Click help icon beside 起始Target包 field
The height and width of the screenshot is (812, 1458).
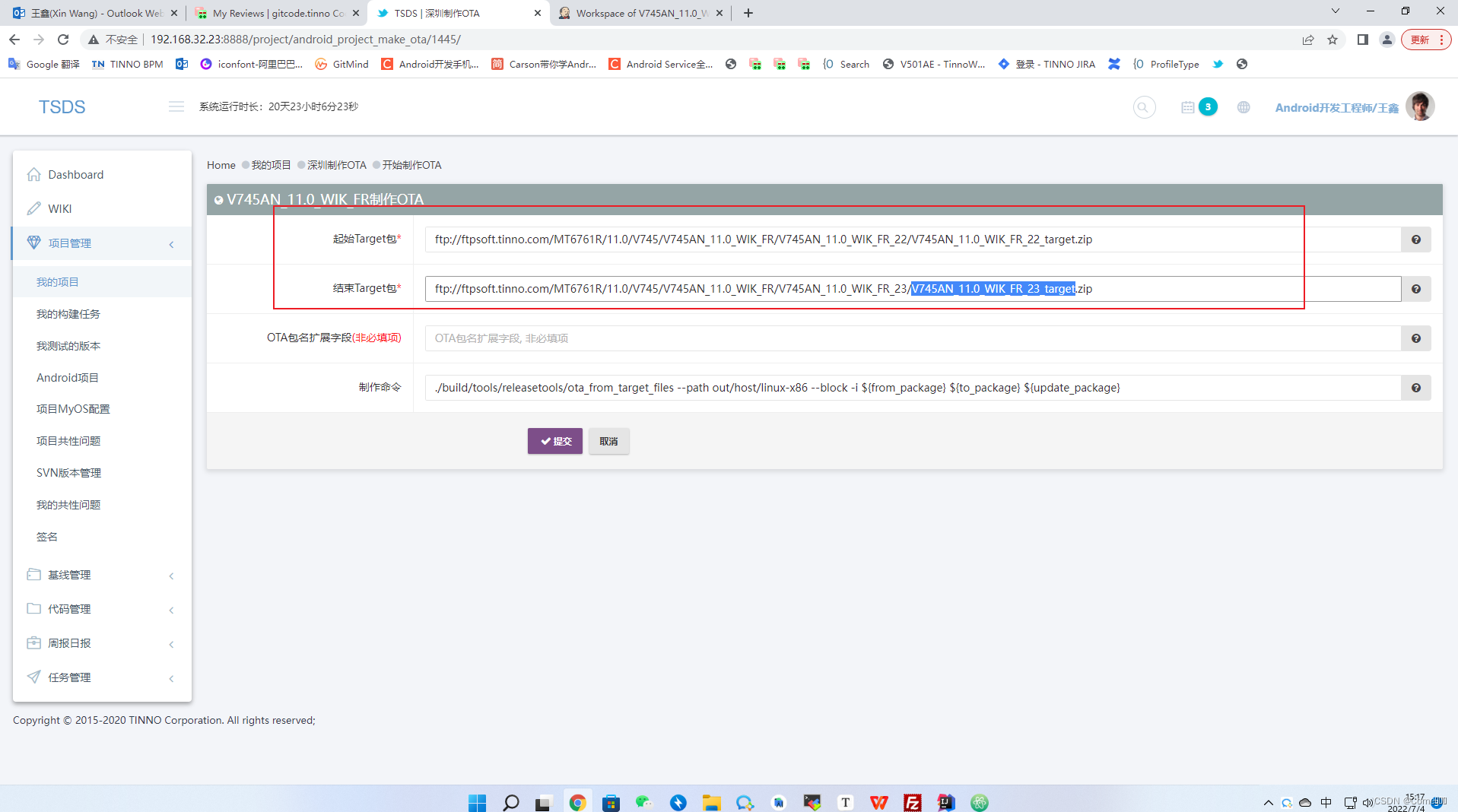pos(1415,239)
